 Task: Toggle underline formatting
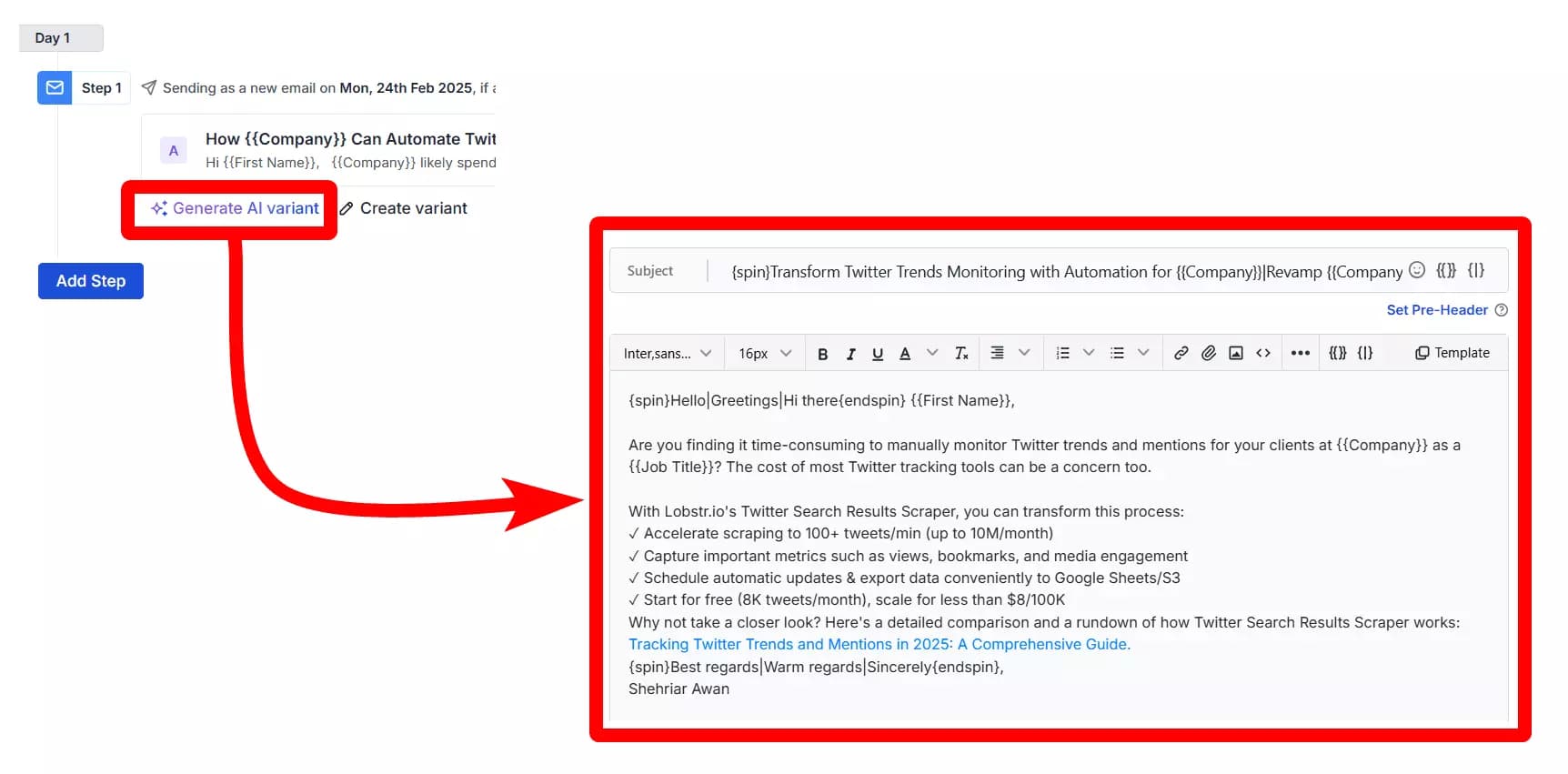[x=878, y=354]
